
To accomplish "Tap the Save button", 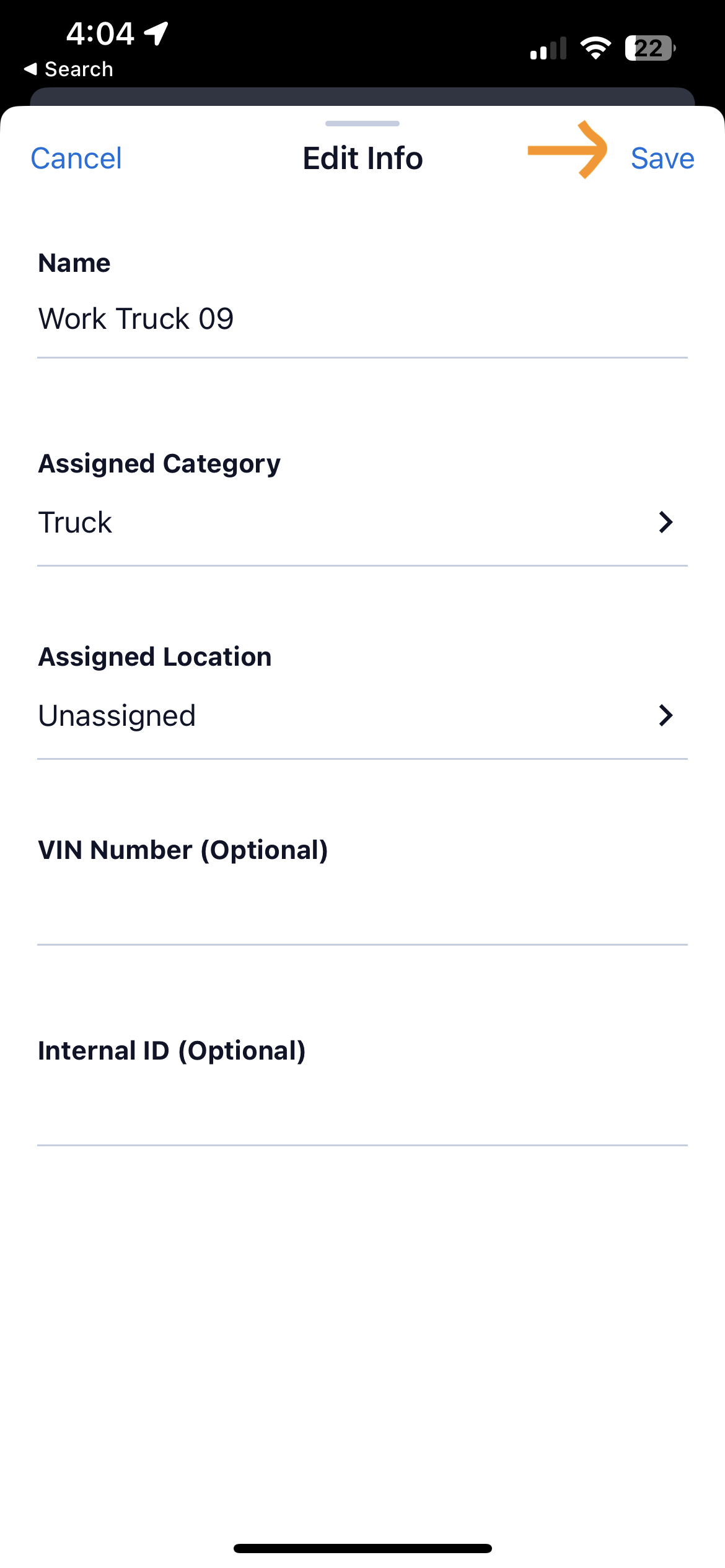I will click(x=662, y=159).
